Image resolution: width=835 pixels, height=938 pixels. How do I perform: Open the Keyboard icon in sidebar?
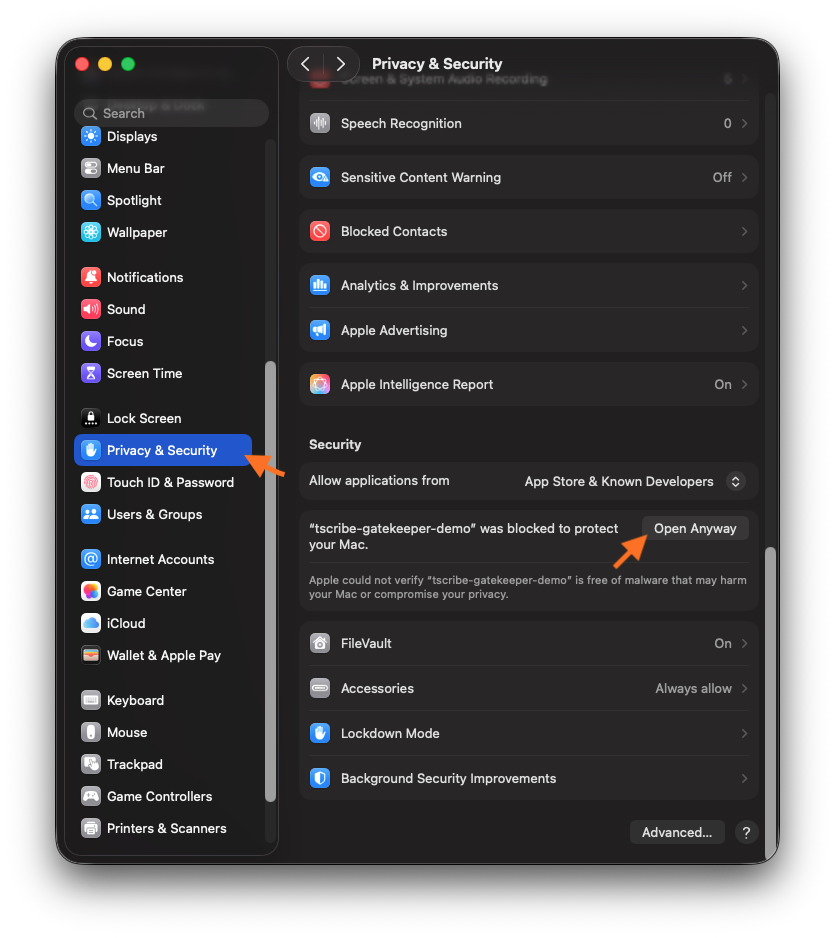coord(91,700)
